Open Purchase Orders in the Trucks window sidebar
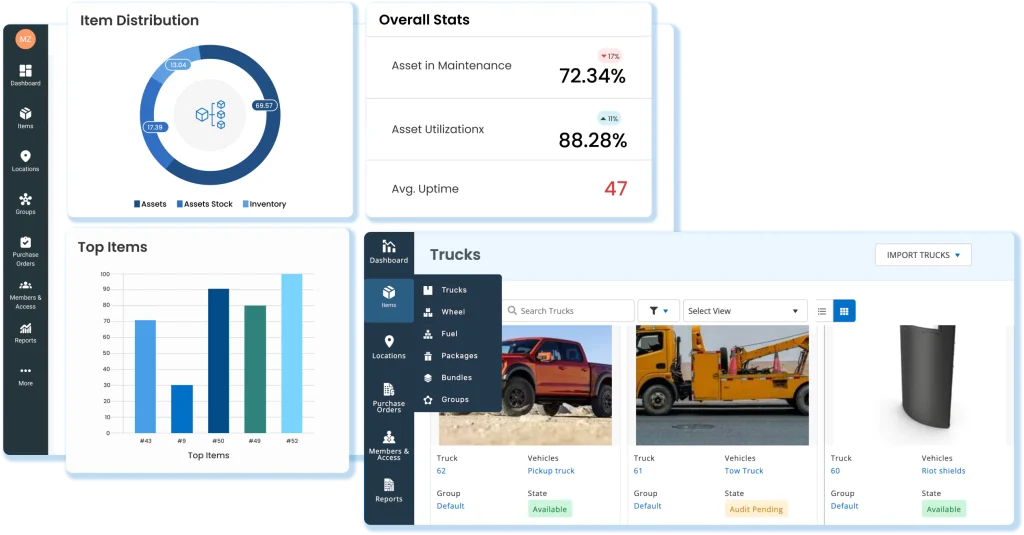Image resolution: width=1024 pixels, height=535 pixels. tap(389, 398)
